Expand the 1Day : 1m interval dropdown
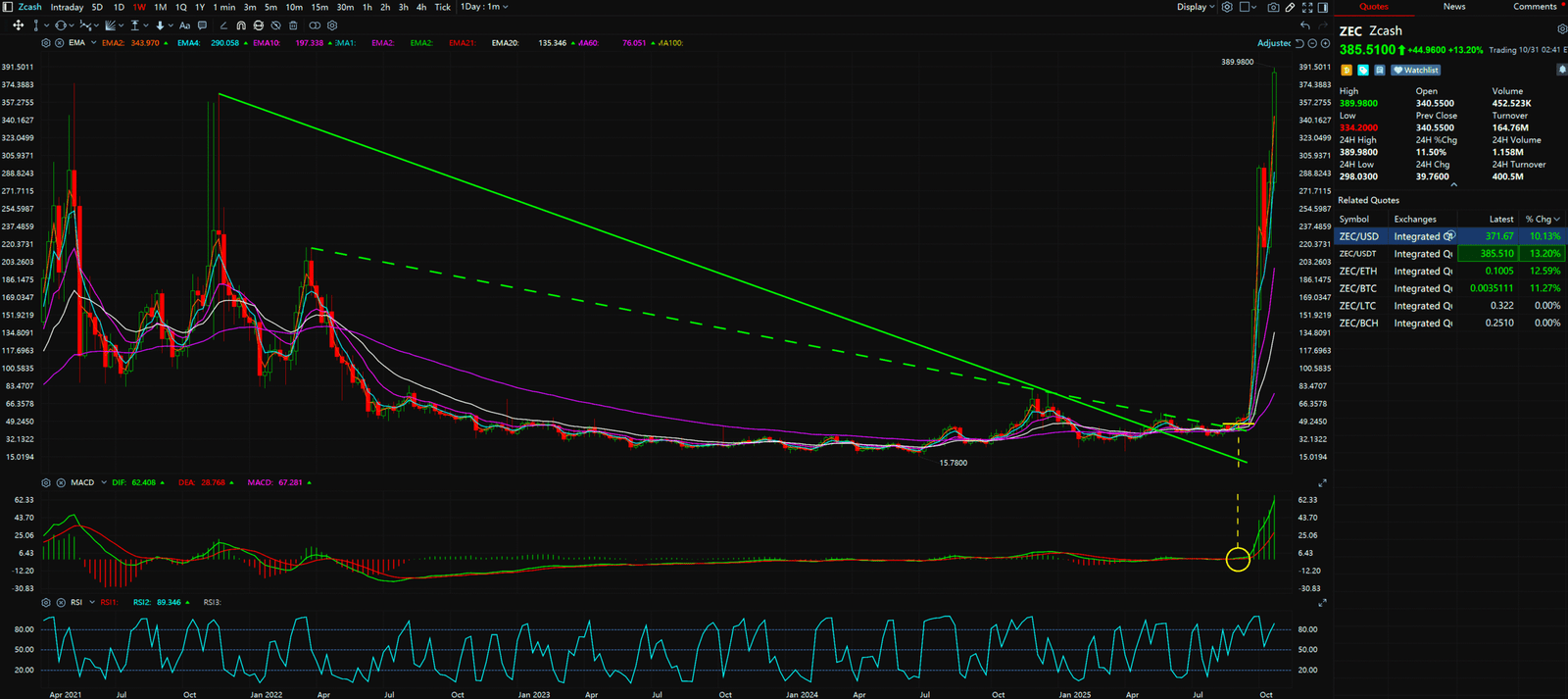The width and height of the screenshot is (1568, 699). click(x=485, y=7)
